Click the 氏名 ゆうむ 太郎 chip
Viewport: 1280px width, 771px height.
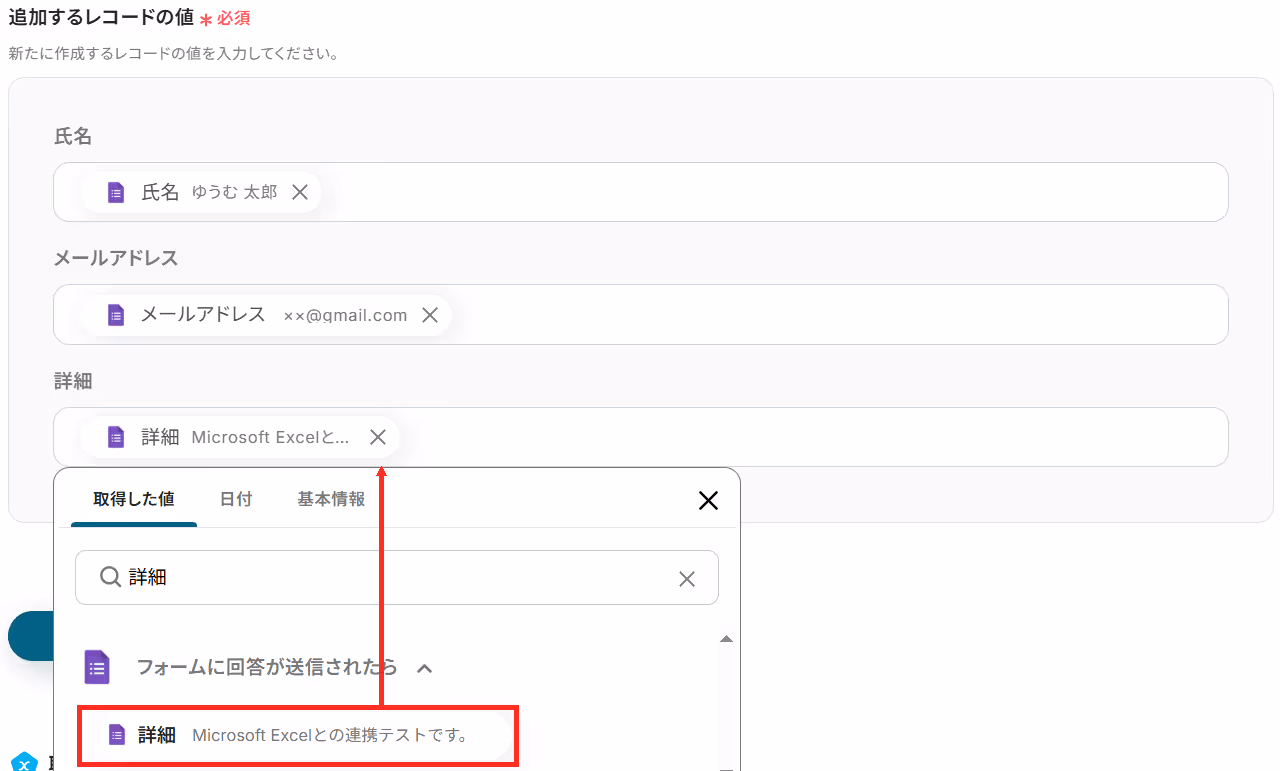(x=200, y=192)
